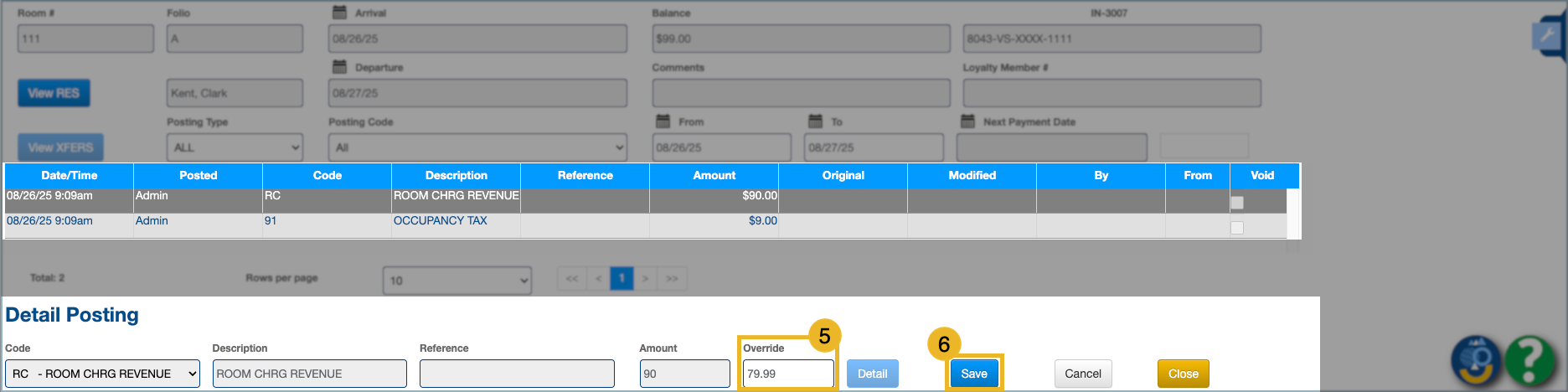Sort by the Date/Time column header

[69, 175]
